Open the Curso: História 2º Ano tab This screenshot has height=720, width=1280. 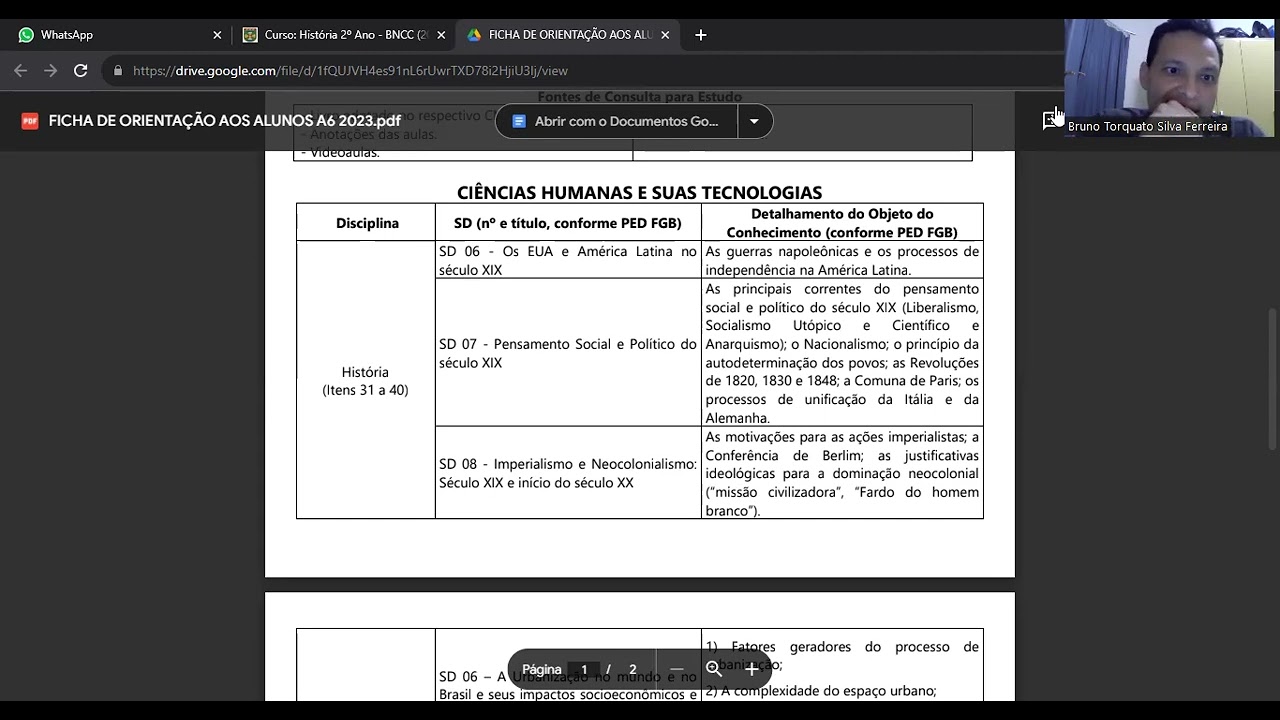point(343,34)
